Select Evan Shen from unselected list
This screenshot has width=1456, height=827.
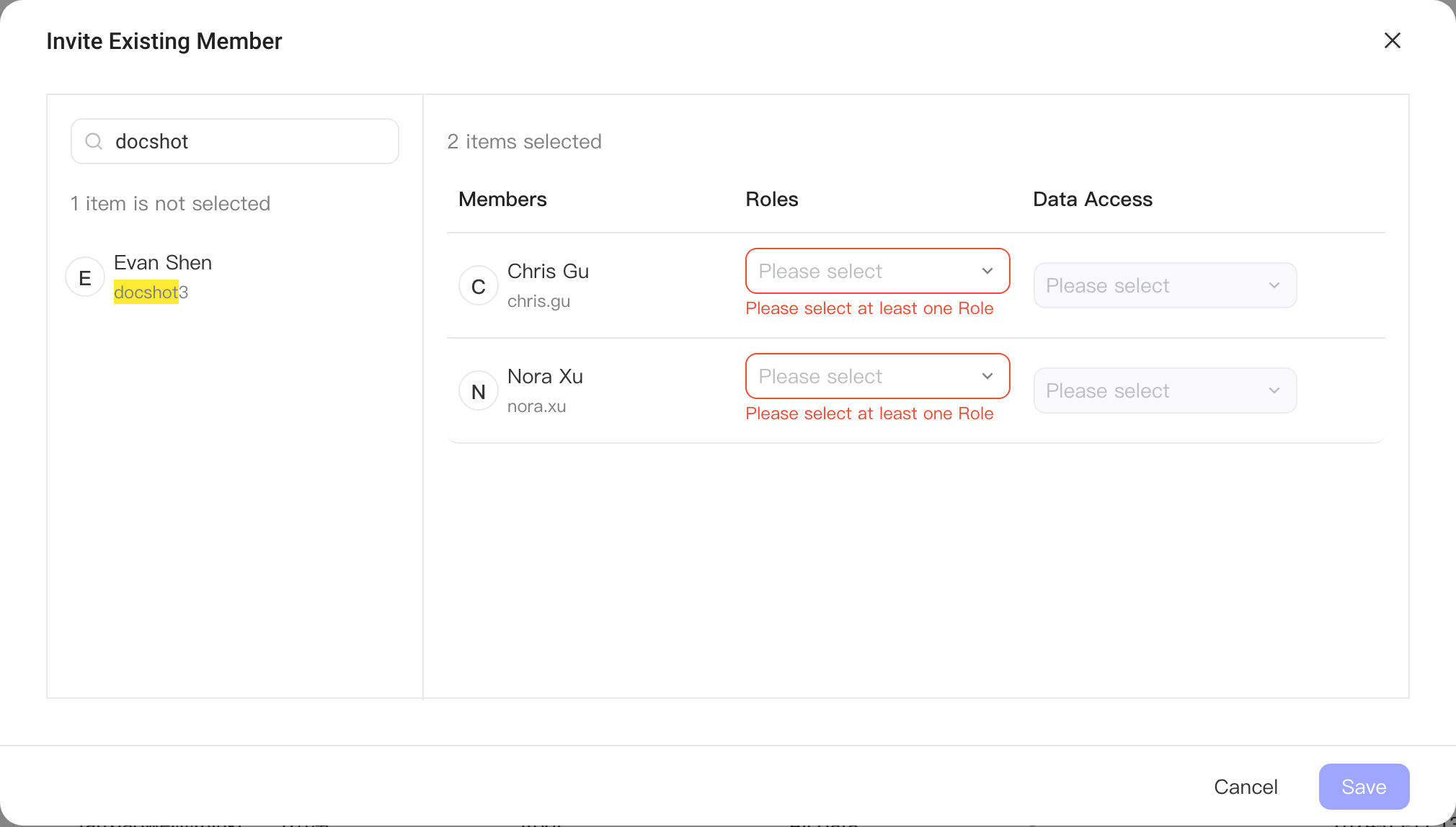(x=235, y=277)
